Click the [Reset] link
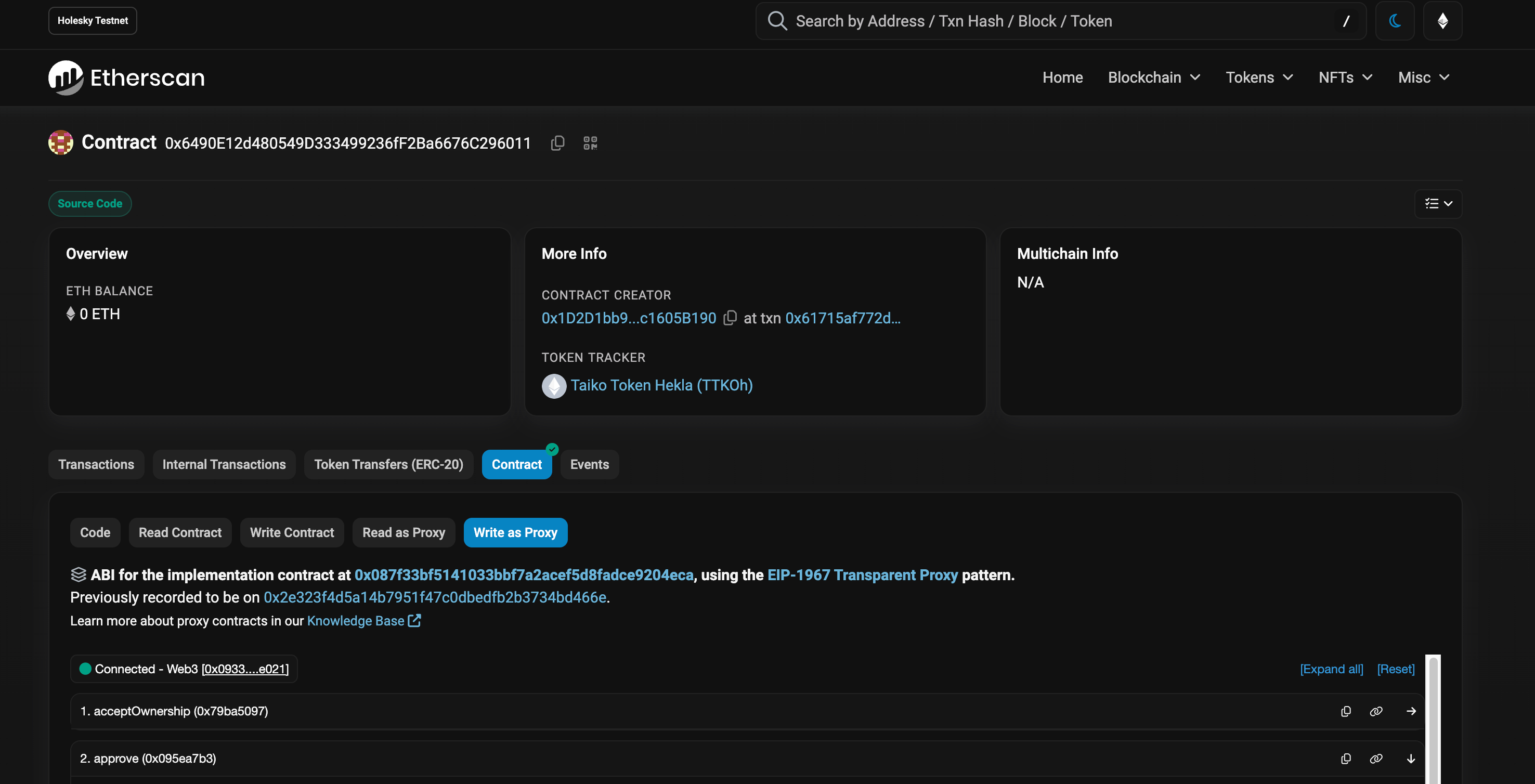Viewport: 1535px width, 784px height. [x=1396, y=669]
